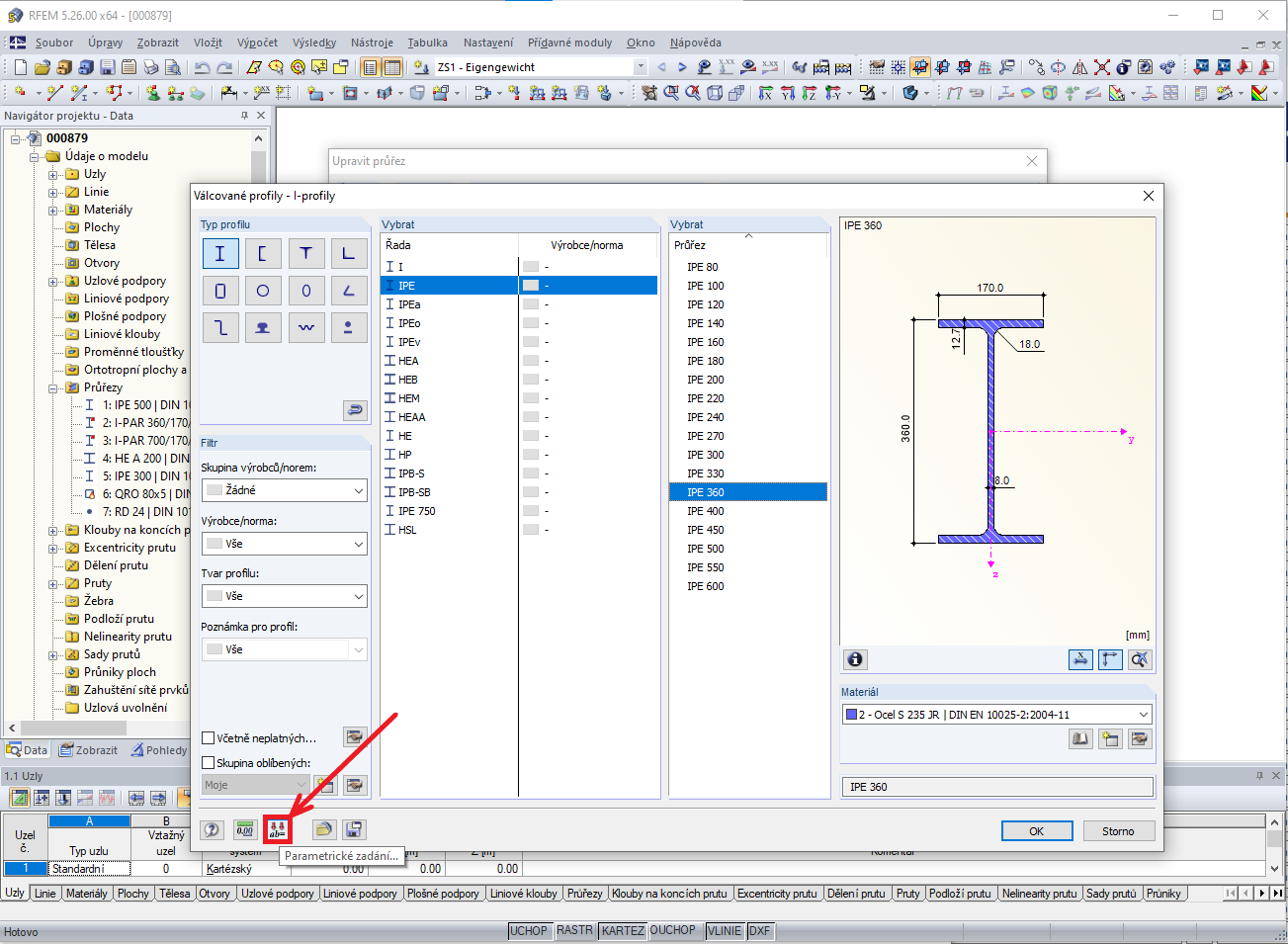The height and width of the screenshot is (944, 1288).
Task: Open the Skupina výrobců/norem dropdown
Action: (284, 490)
